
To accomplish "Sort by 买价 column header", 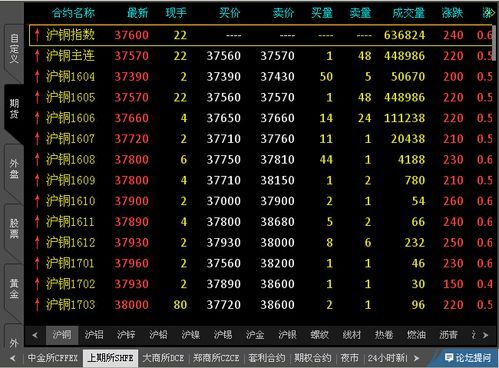I will point(229,13).
